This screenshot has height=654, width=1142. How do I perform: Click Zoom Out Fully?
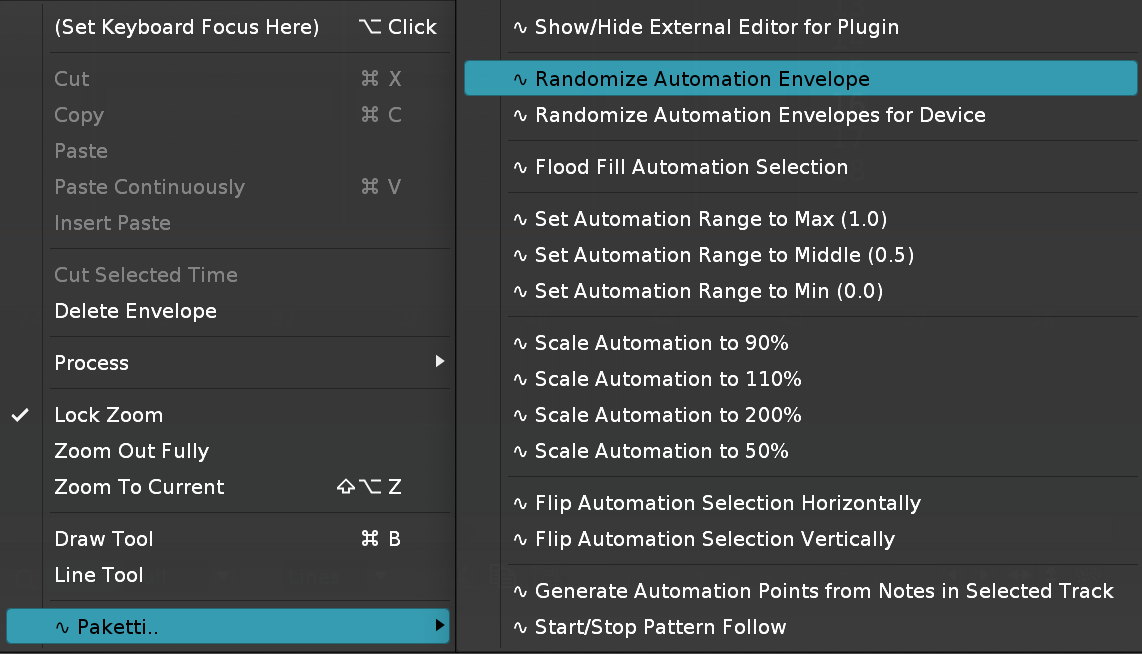131,451
